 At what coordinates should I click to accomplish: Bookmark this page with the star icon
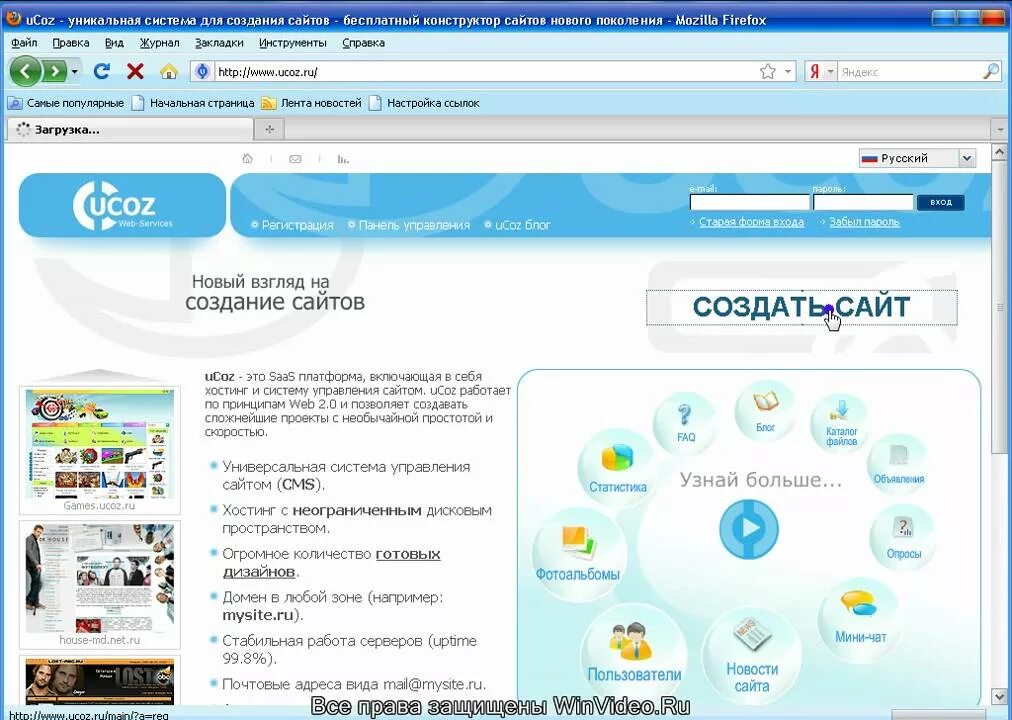click(x=767, y=72)
